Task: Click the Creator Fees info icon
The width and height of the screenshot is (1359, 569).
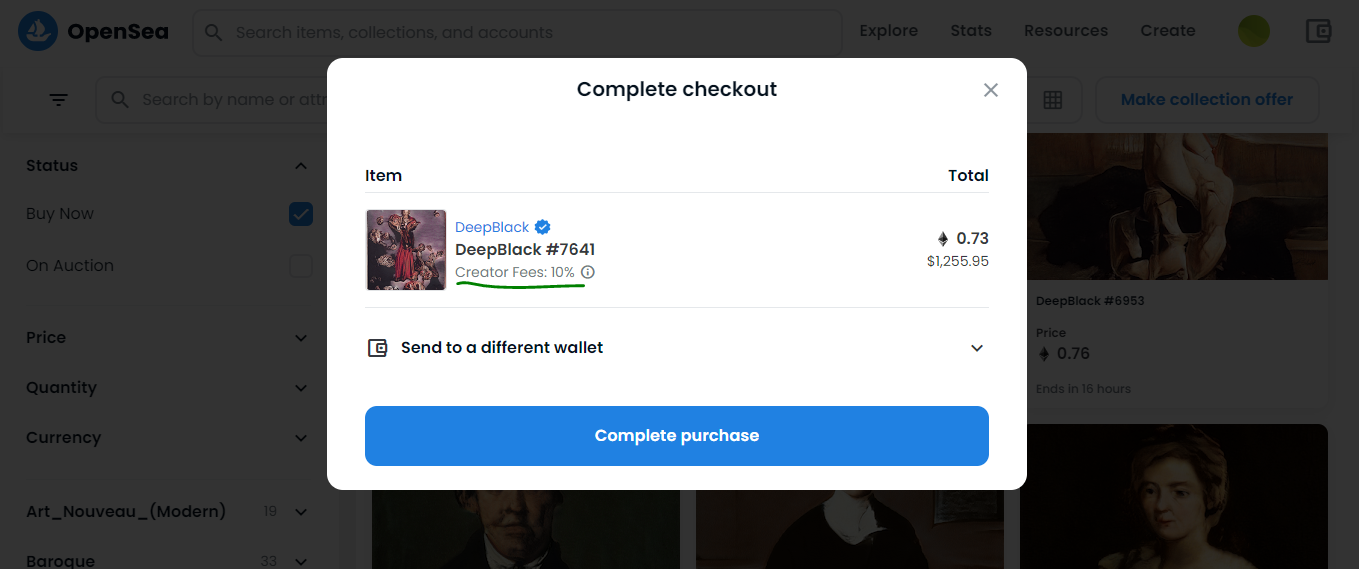Action: (x=588, y=272)
